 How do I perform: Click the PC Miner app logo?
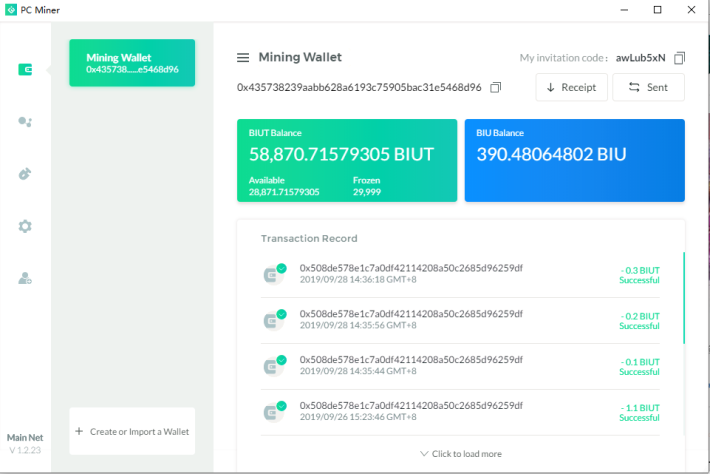point(10,10)
